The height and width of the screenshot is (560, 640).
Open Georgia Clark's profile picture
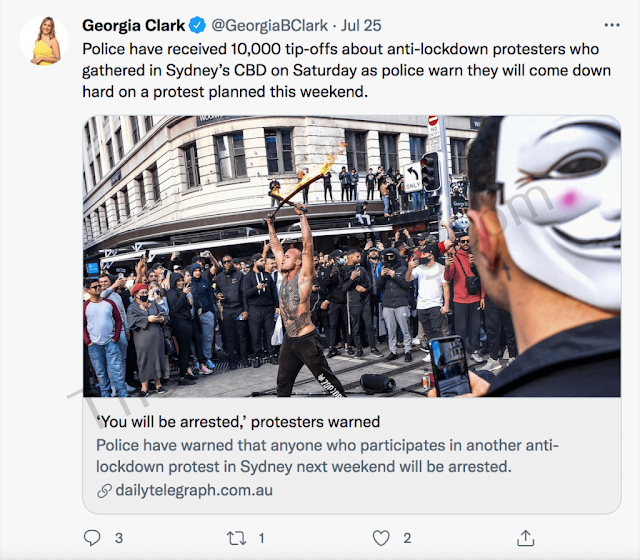(44, 41)
